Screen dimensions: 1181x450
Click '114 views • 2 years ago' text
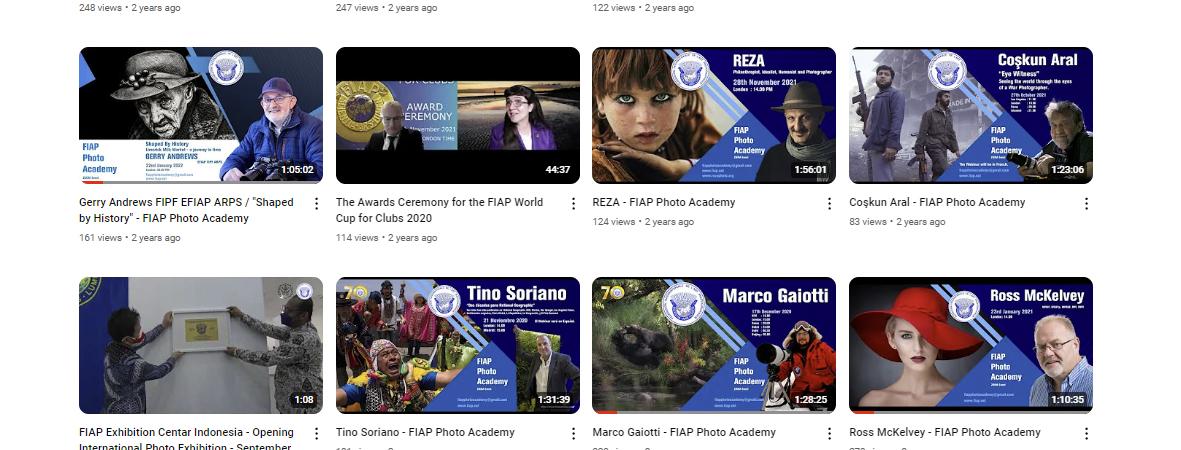(x=386, y=237)
